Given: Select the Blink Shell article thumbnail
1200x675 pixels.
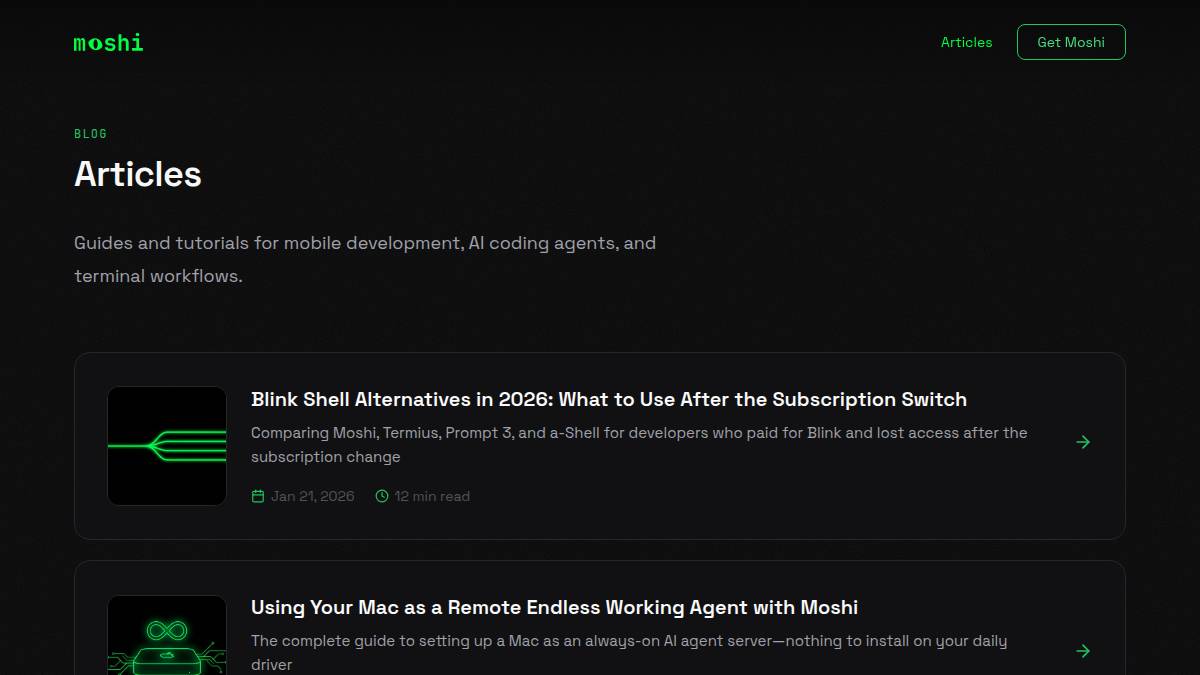Looking at the screenshot, I should tap(167, 446).
